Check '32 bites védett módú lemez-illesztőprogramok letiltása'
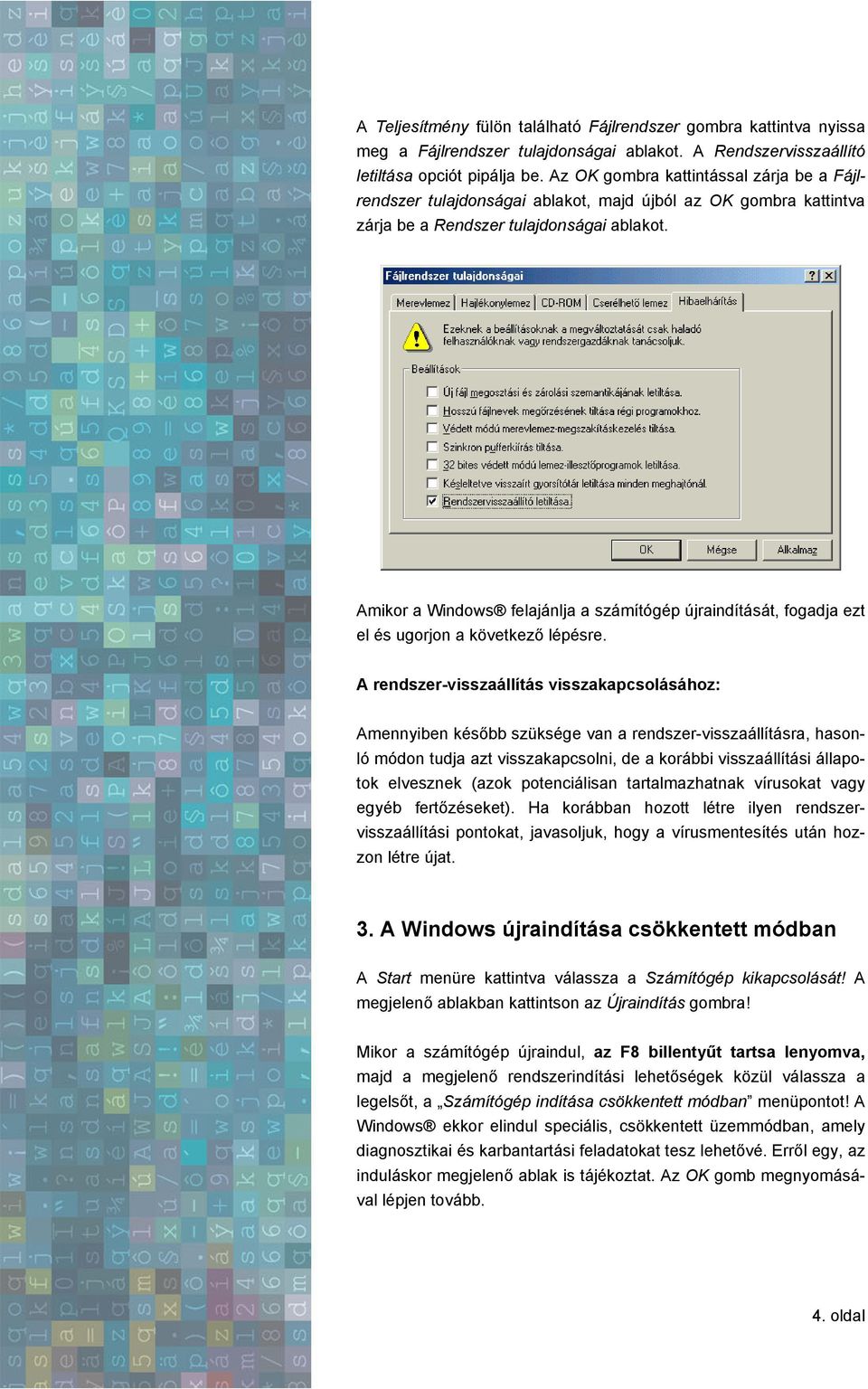Screen dimensions: 868x1389 click(x=433, y=465)
